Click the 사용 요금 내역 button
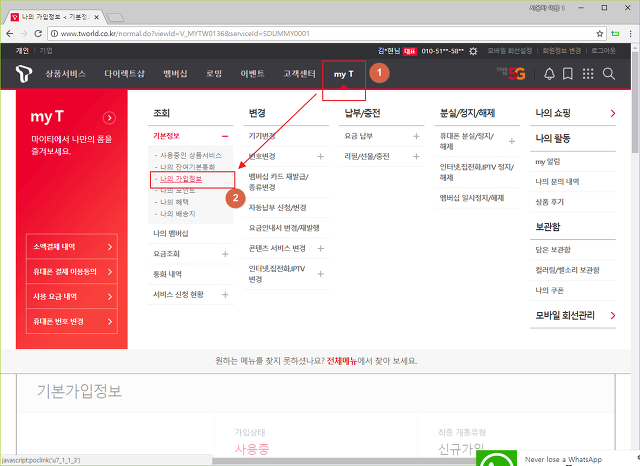This screenshot has width=640, height=466. pos(72,297)
